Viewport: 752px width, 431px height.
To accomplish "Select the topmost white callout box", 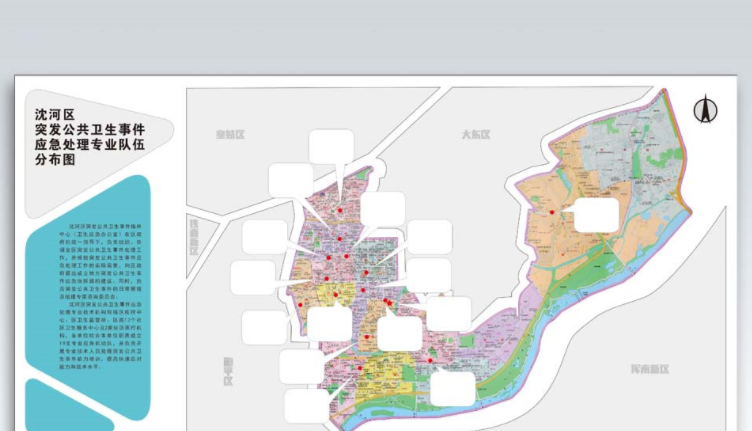I will coord(331,147).
